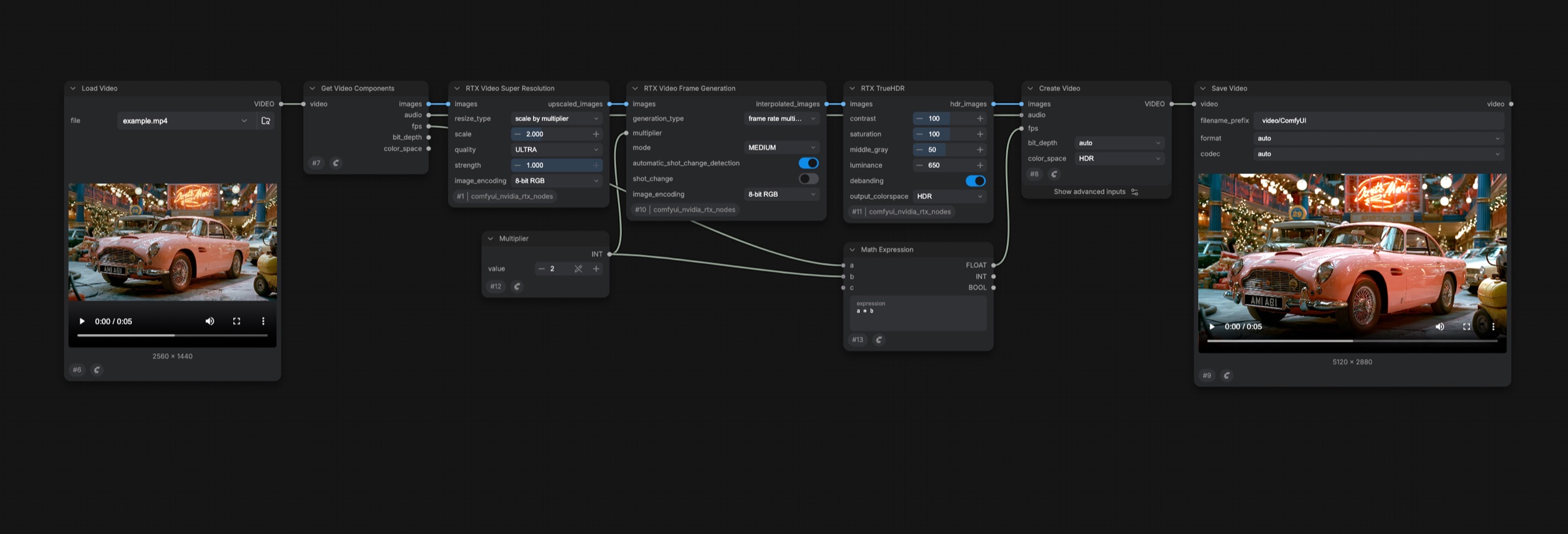
Task: Increase the luminance value
Action: (x=980, y=165)
